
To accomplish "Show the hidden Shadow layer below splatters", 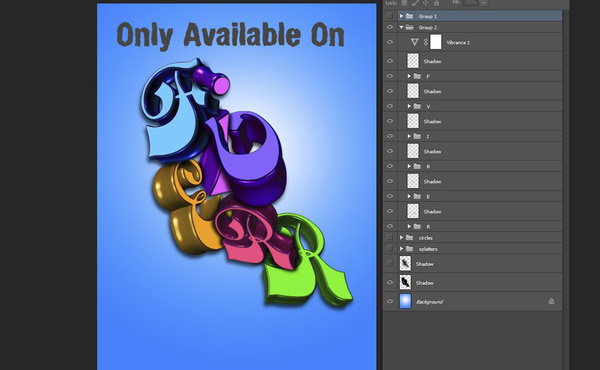I will point(390,264).
